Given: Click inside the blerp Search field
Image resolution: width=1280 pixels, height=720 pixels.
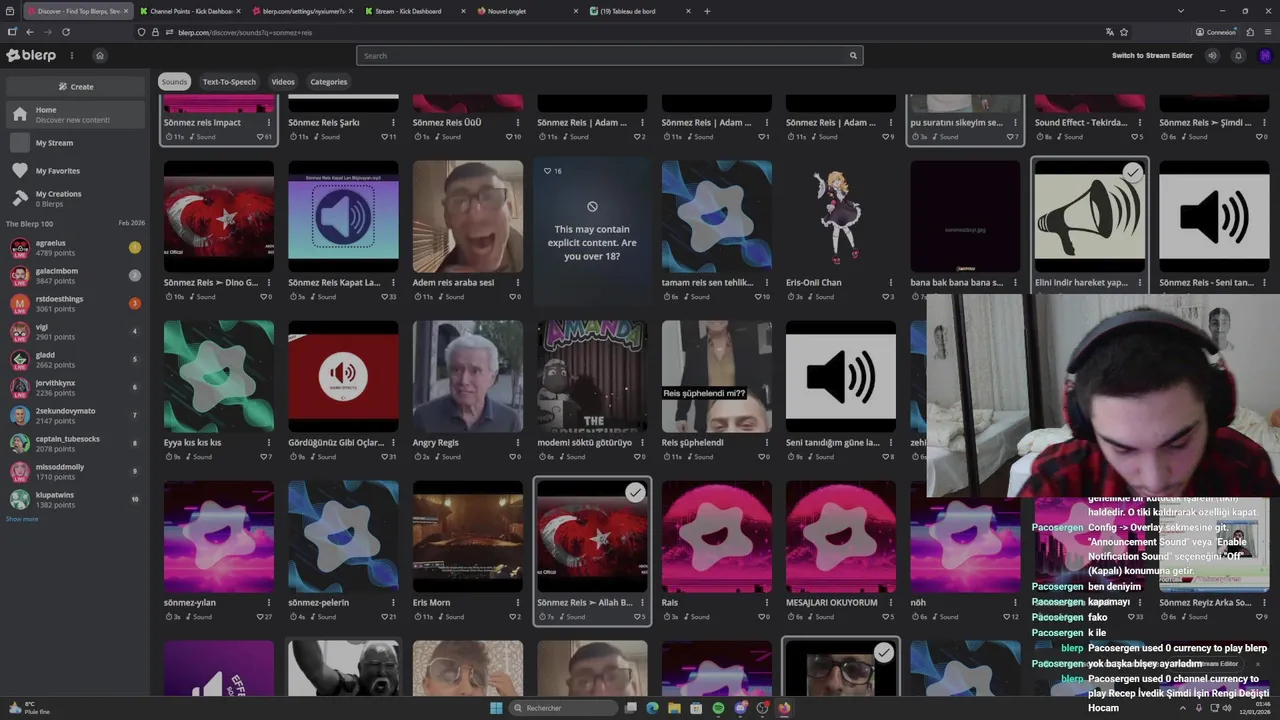Looking at the screenshot, I should (x=608, y=56).
